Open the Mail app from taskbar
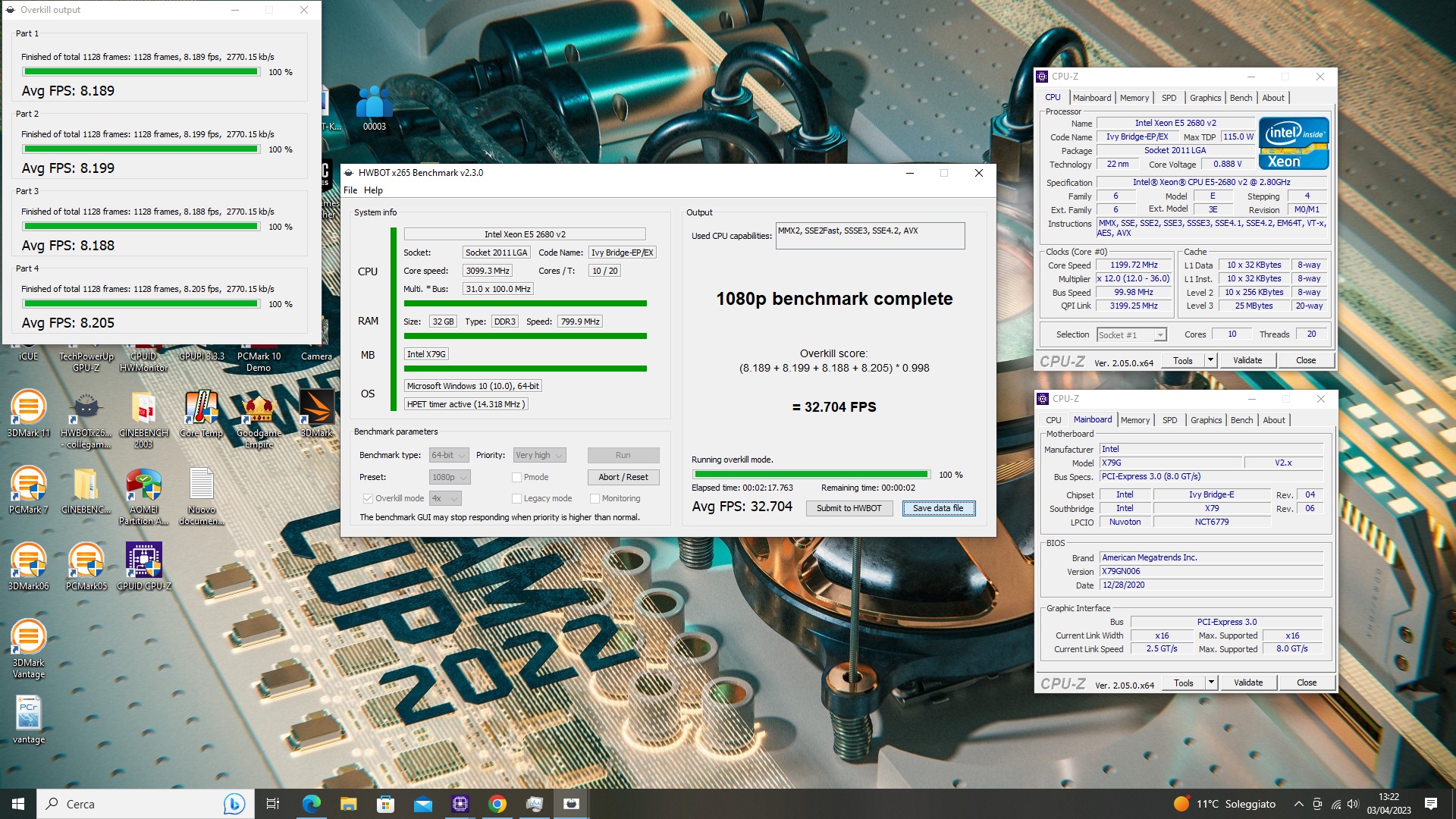Image resolution: width=1456 pixels, height=819 pixels. tap(423, 804)
